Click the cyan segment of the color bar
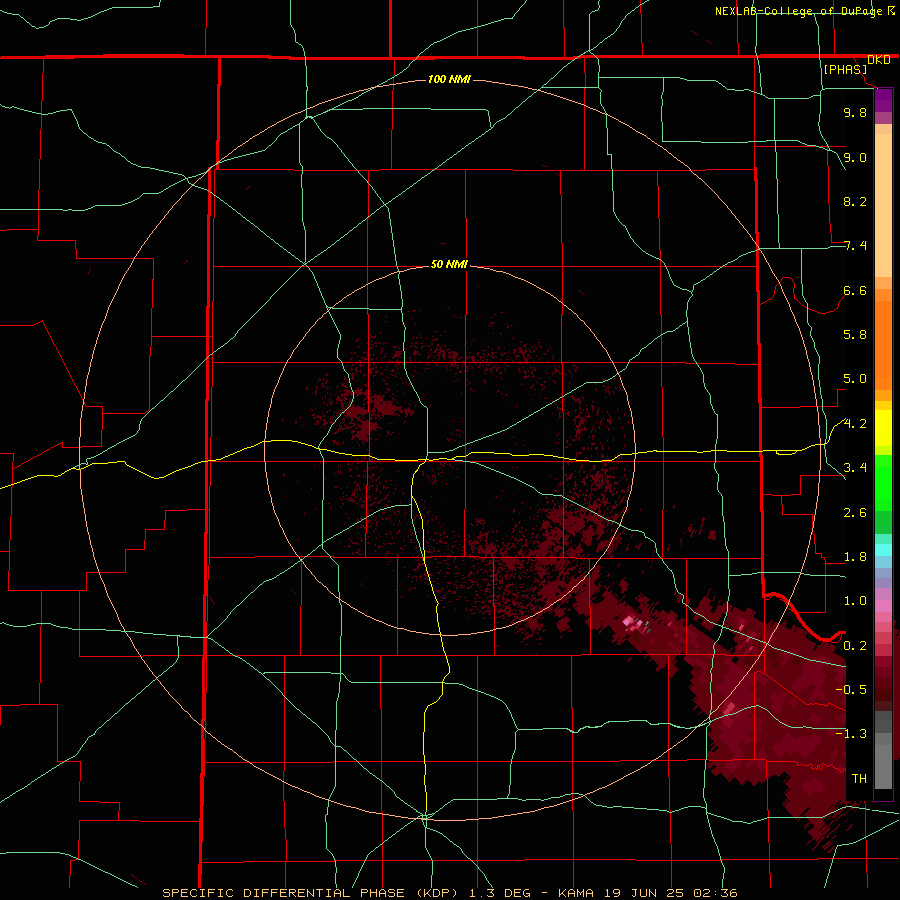900x900 pixels. click(883, 549)
